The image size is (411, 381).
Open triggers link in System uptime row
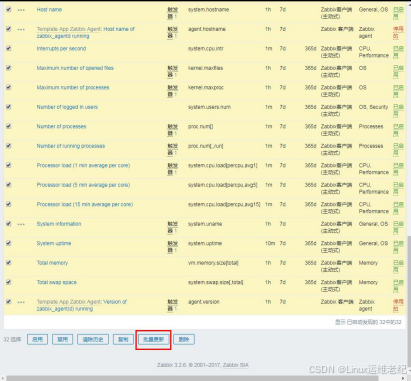172,247
